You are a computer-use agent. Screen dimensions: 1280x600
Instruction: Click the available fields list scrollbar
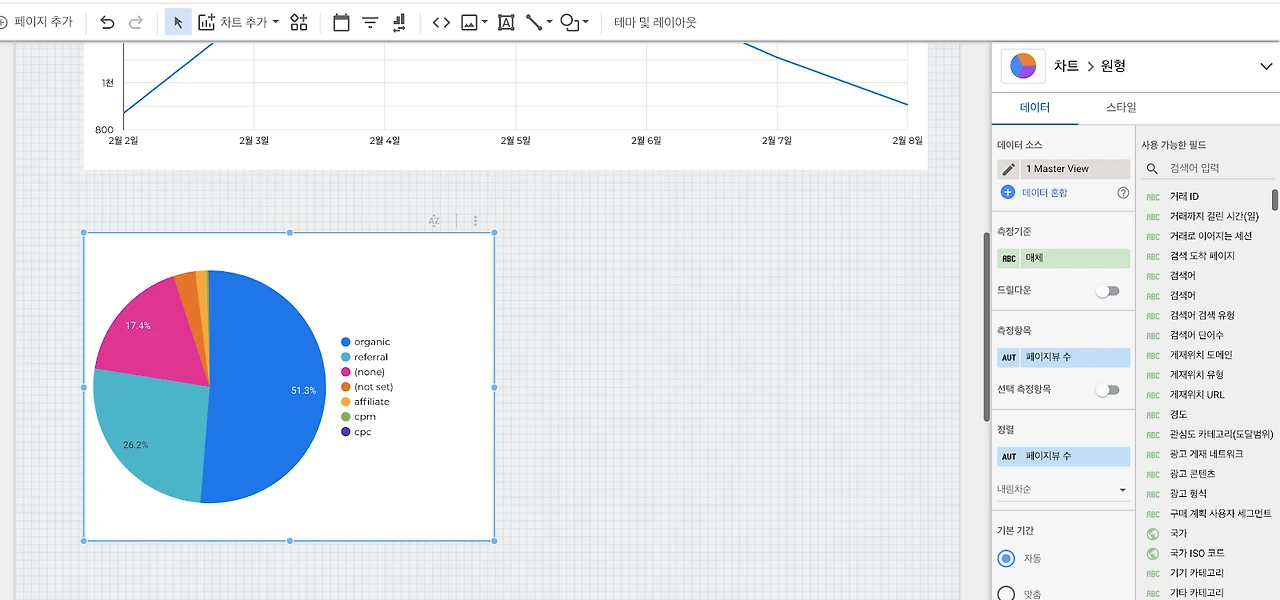pyautogui.click(x=1275, y=199)
